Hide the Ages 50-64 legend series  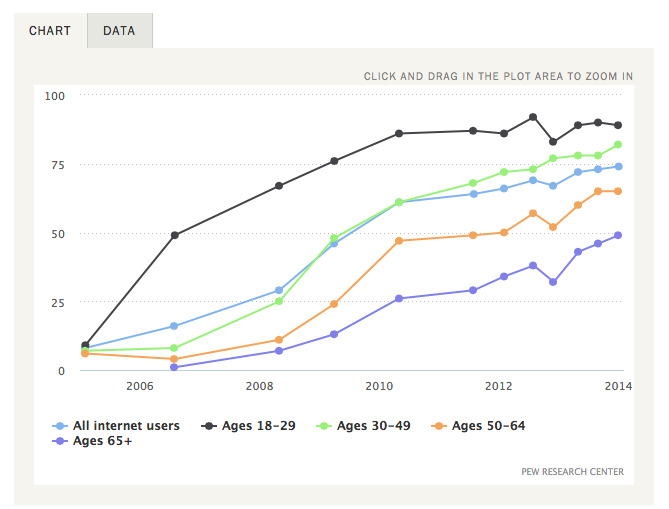pos(488,426)
